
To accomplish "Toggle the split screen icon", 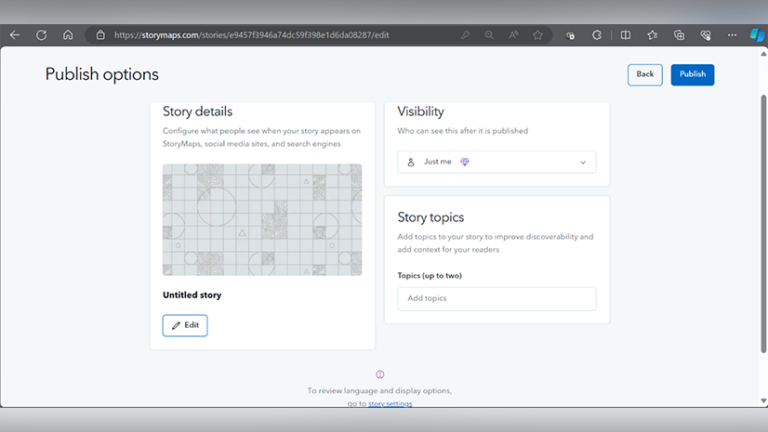I will 625,35.
